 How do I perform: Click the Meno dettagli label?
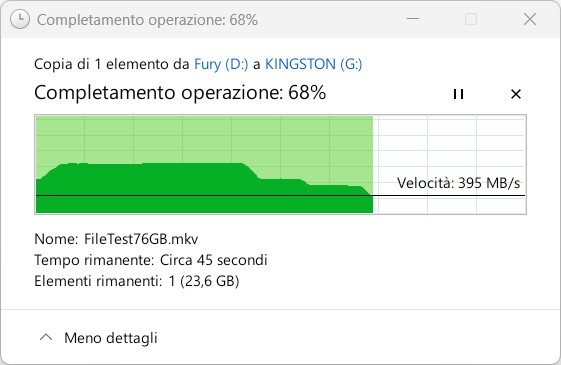pos(111,338)
